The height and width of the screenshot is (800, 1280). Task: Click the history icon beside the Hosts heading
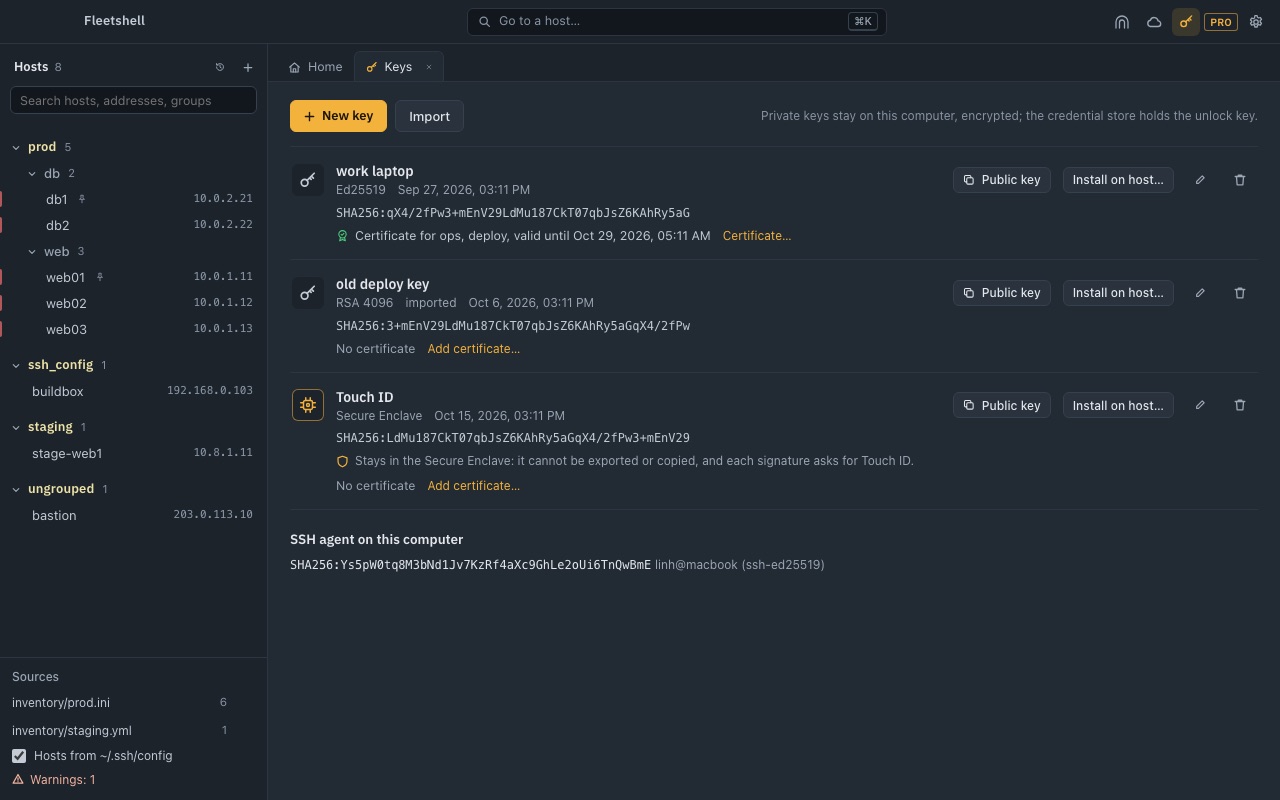coord(220,67)
